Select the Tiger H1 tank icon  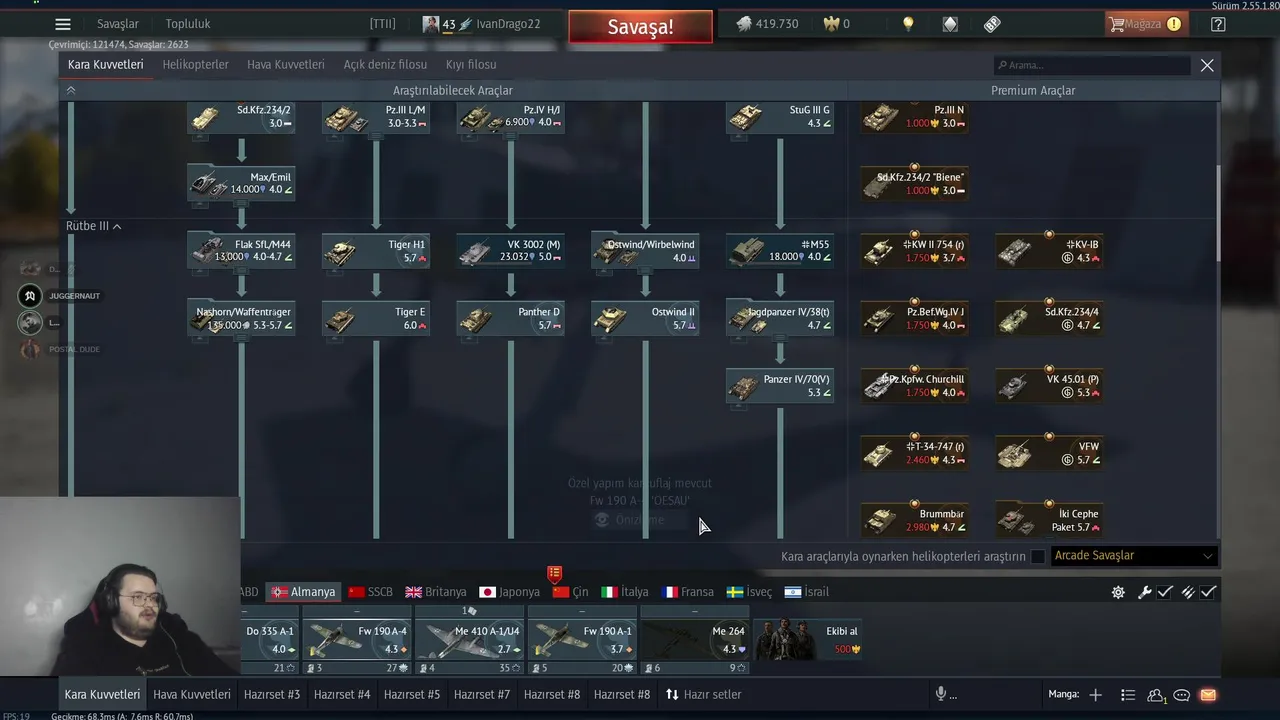(342, 252)
